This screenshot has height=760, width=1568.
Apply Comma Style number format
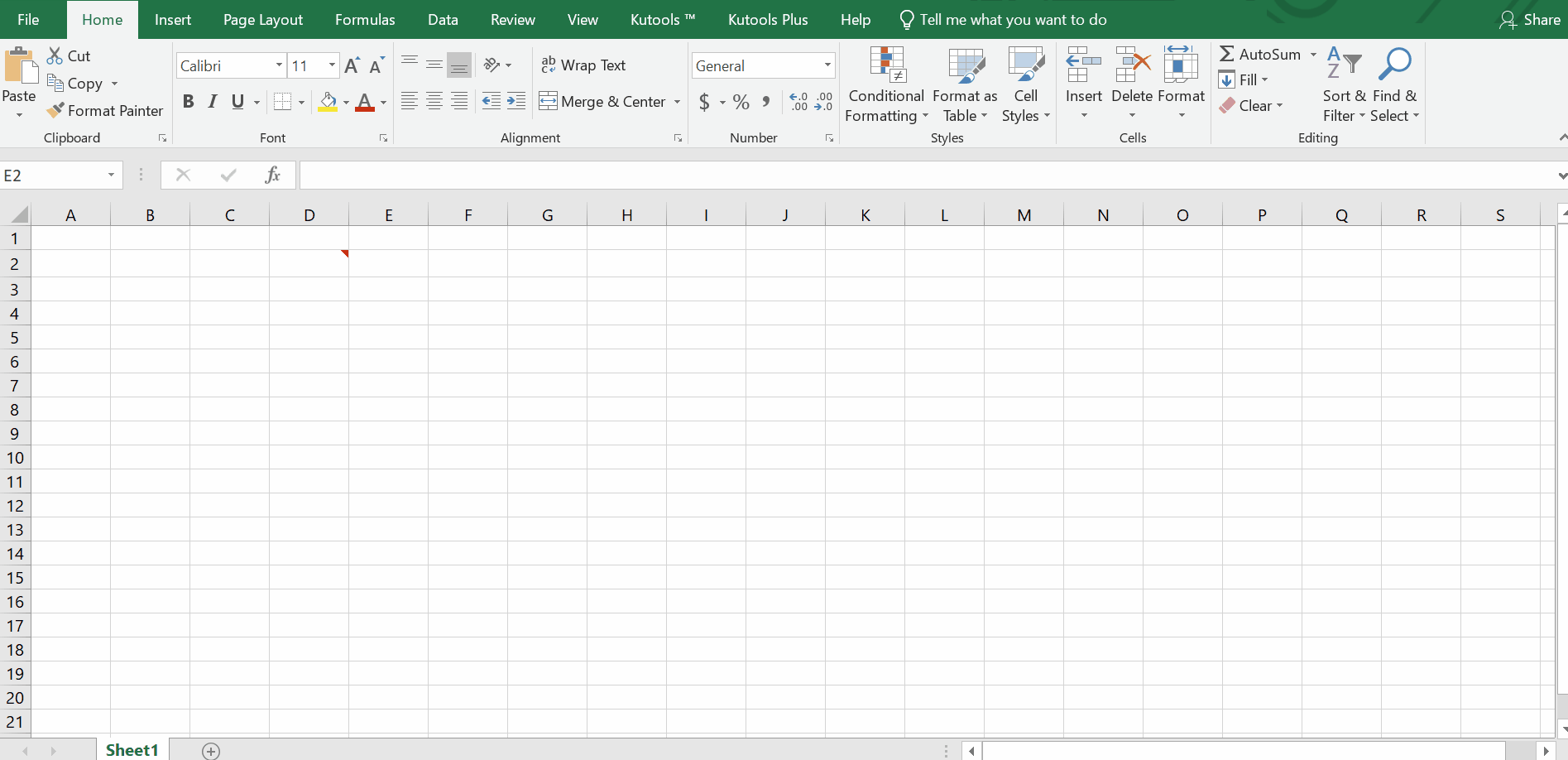click(766, 102)
